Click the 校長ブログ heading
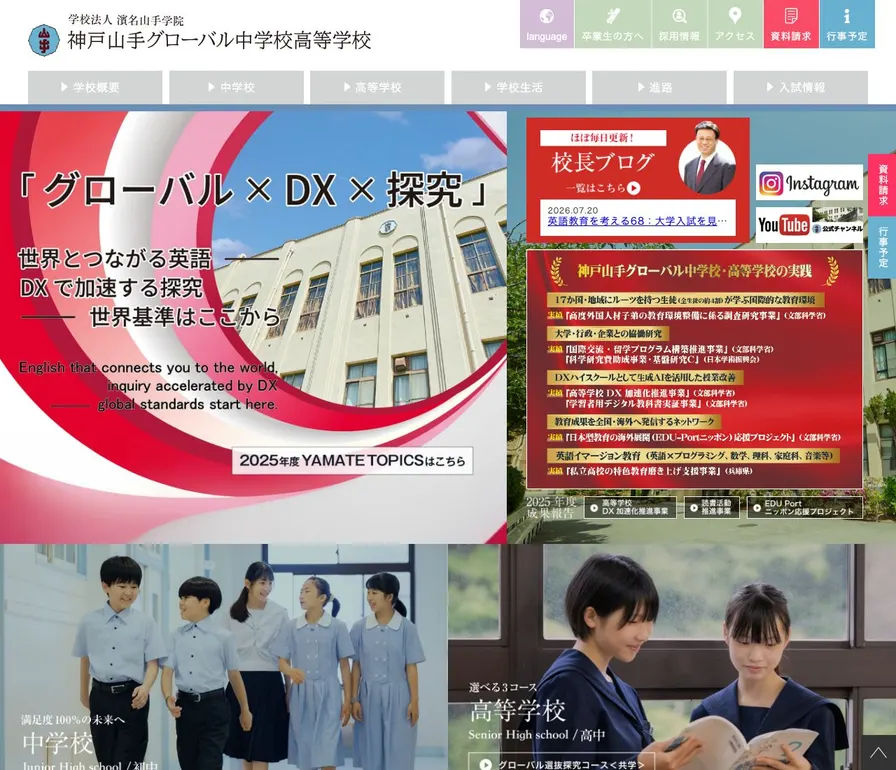Image resolution: width=896 pixels, height=770 pixels. pos(602,162)
